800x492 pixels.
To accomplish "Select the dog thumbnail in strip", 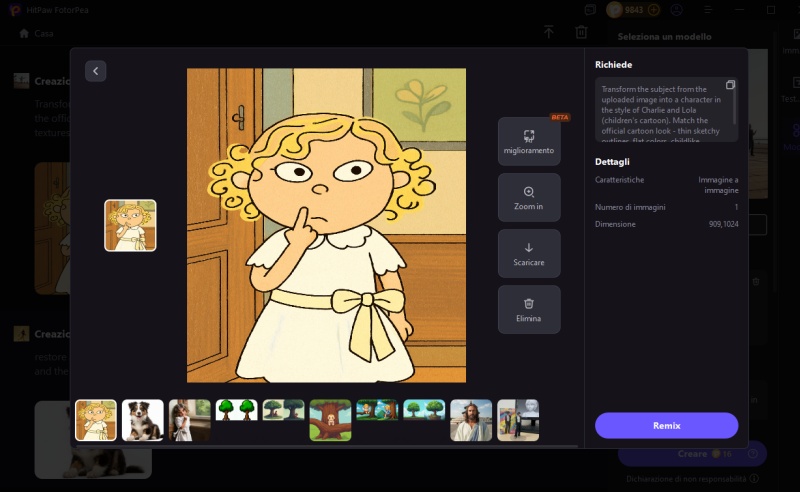I will [143, 420].
